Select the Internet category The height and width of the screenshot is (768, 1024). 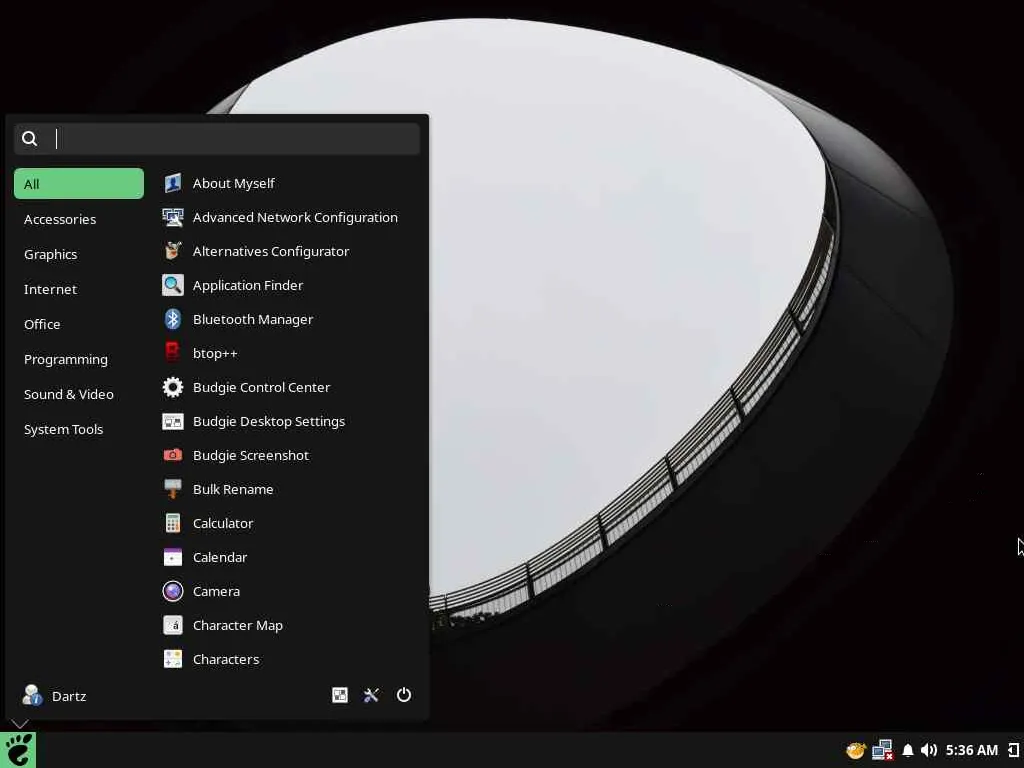79,289
